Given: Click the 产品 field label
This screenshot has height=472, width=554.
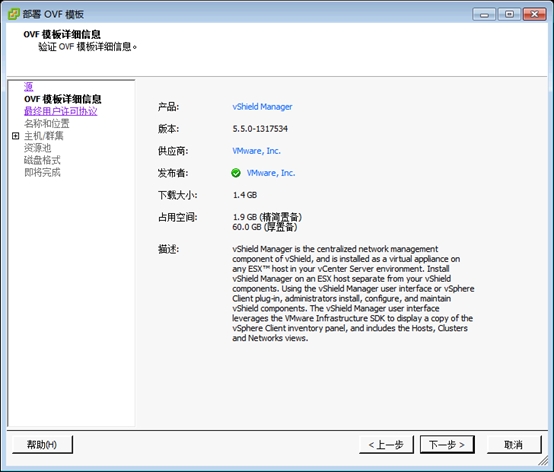Looking at the screenshot, I should tap(169, 107).
